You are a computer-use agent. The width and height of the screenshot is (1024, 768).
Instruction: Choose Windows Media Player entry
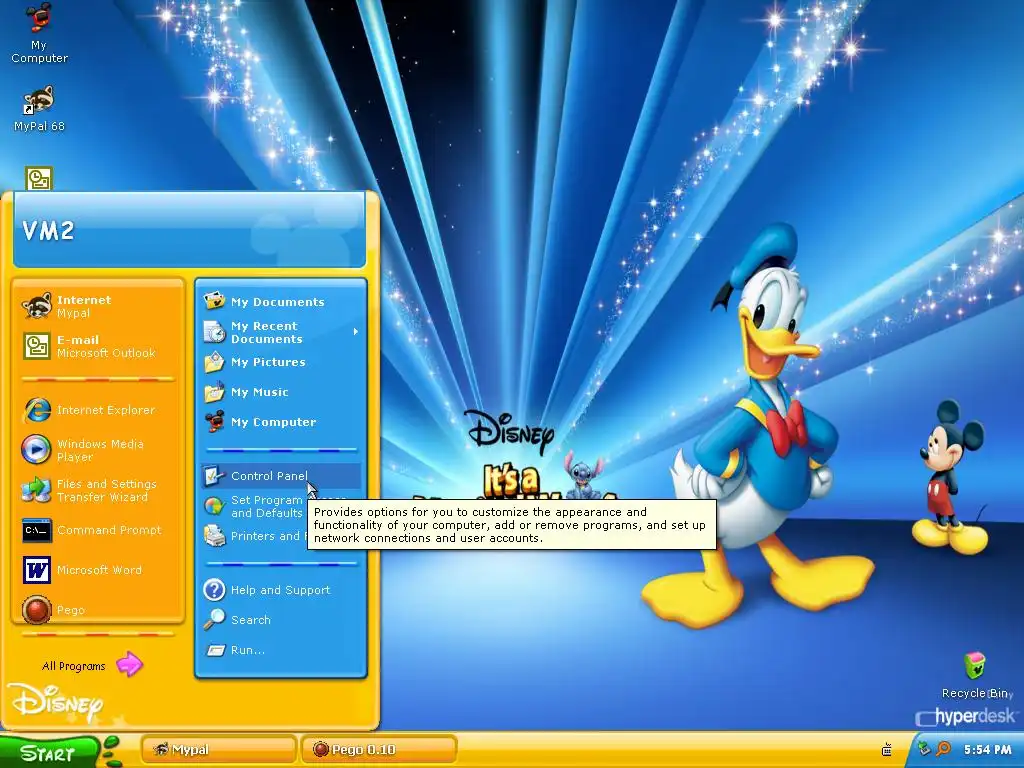coord(98,450)
